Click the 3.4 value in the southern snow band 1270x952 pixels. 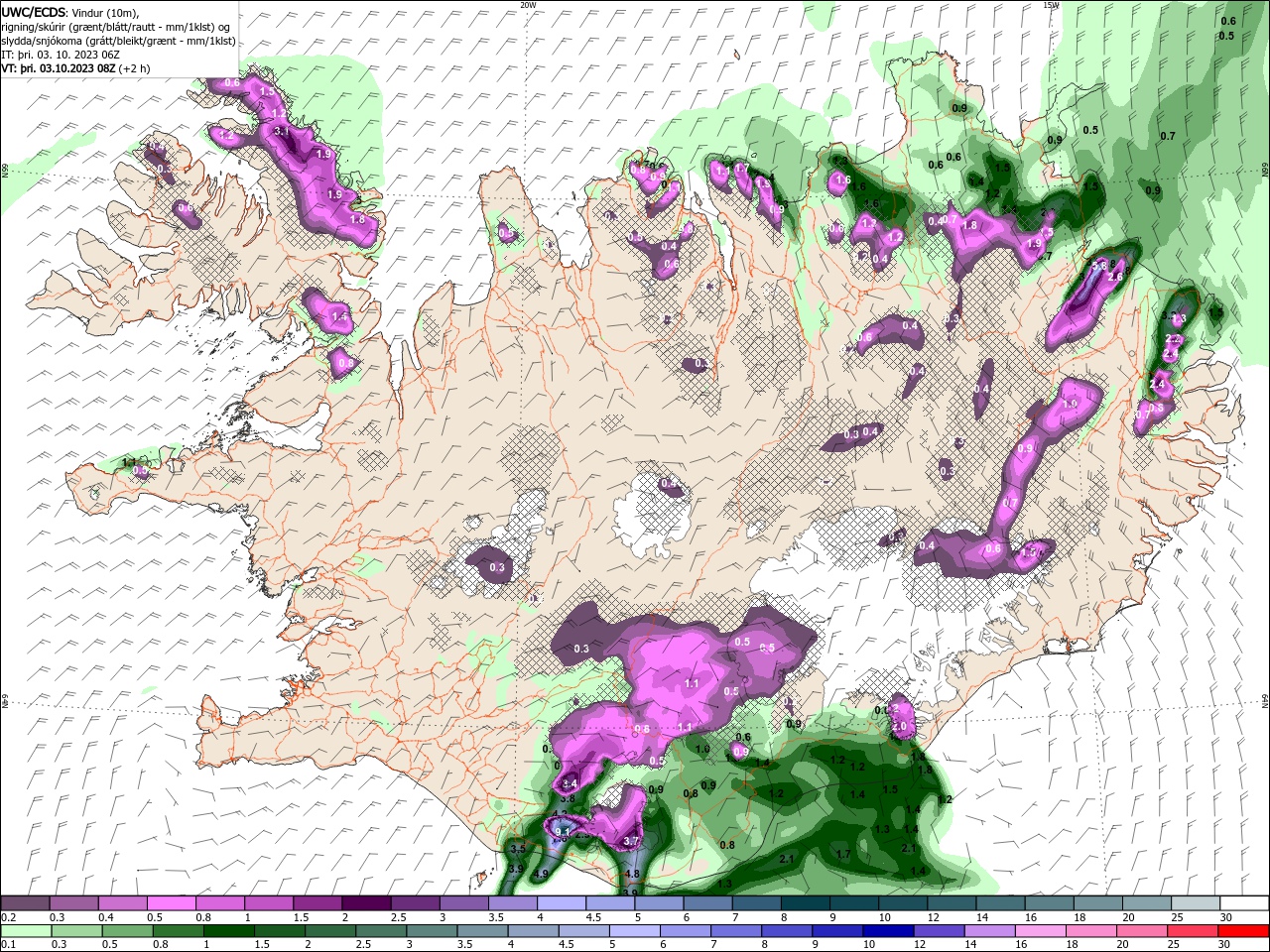[x=570, y=783]
